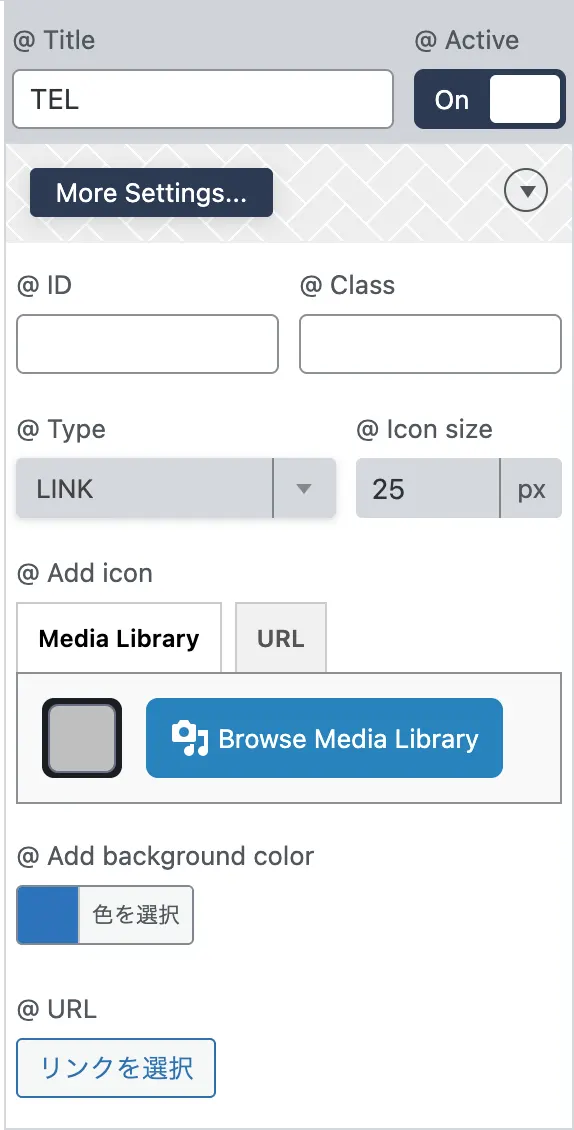Focus the ID input field
Screen dimensions: 574x1130
click(x=147, y=344)
